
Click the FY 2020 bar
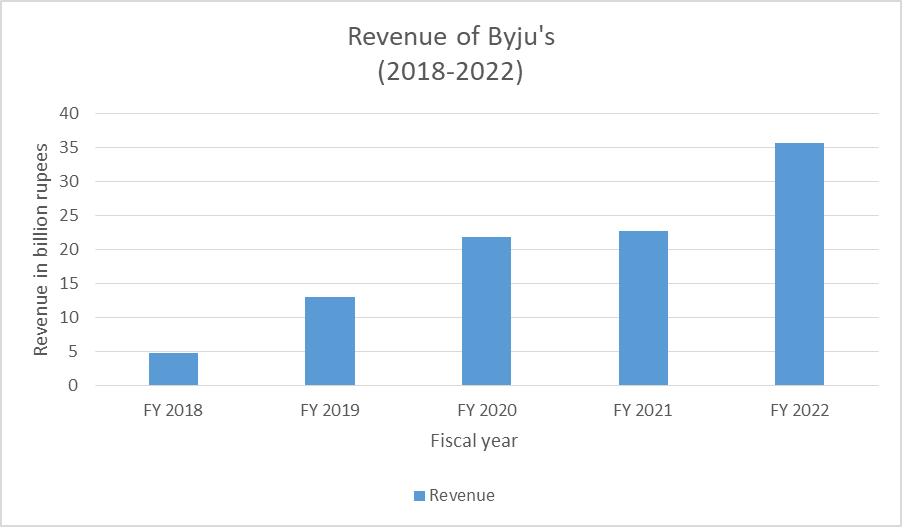pos(486,311)
